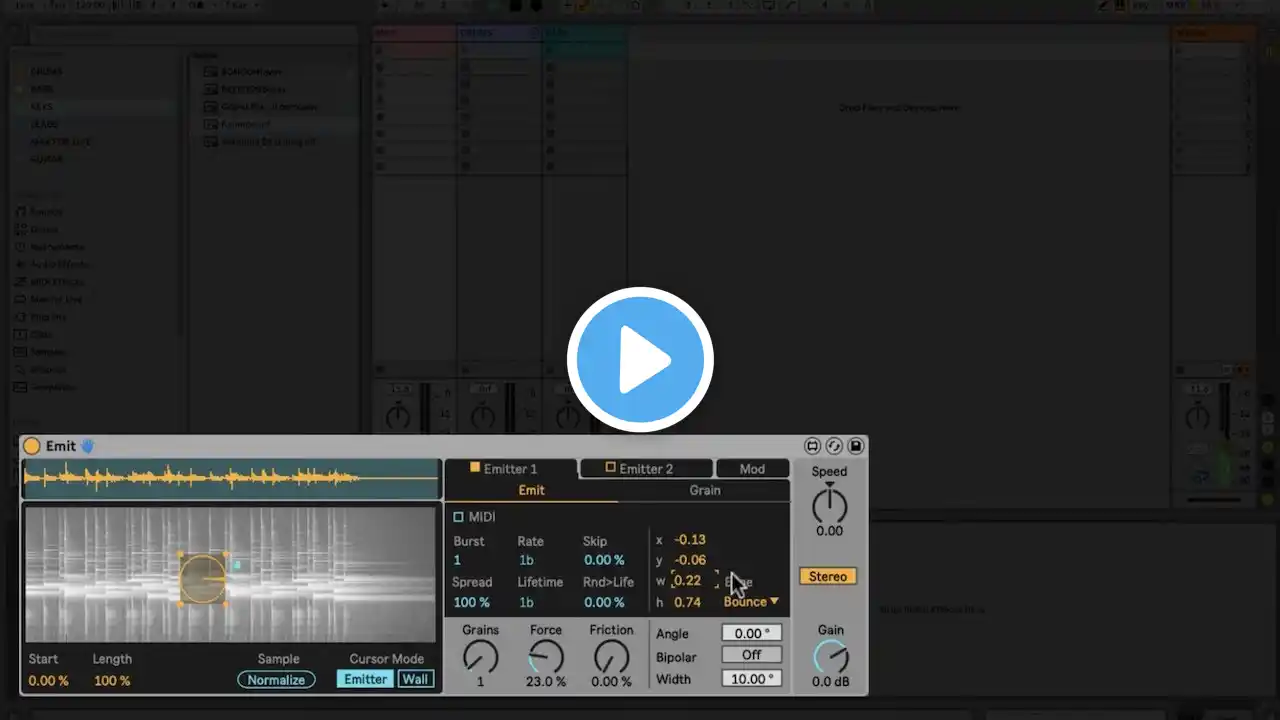Set Cursor Mode to Wall
The width and height of the screenshot is (1280, 720).
tap(415, 680)
